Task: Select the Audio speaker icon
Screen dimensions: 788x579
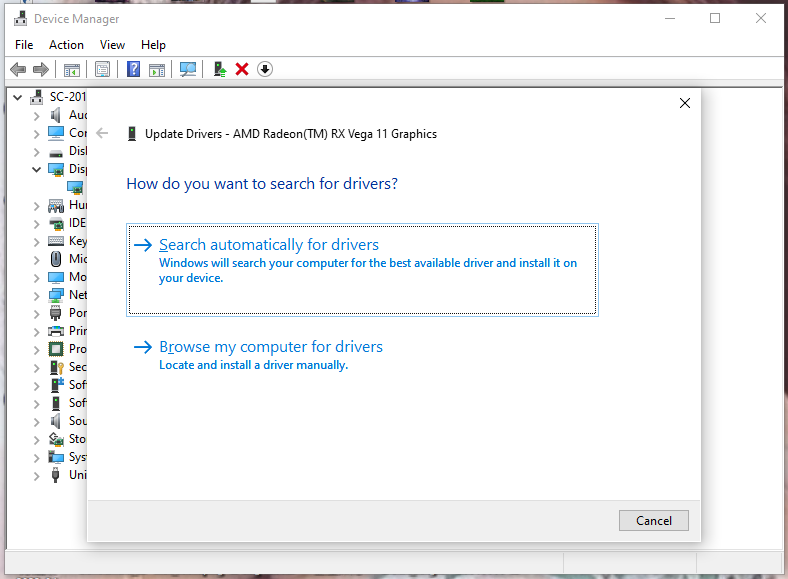Action: click(x=56, y=115)
